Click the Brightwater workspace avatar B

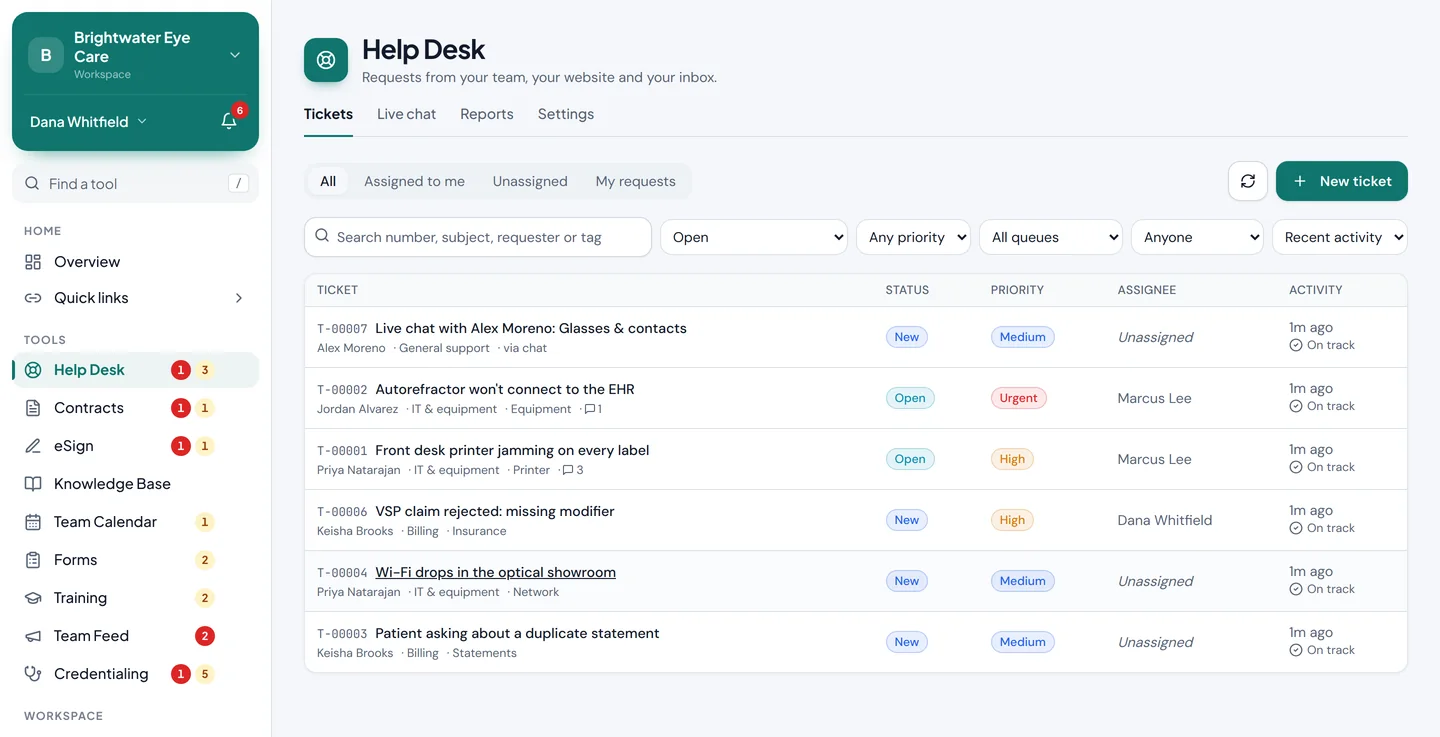pyautogui.click(x=46, y=55)
